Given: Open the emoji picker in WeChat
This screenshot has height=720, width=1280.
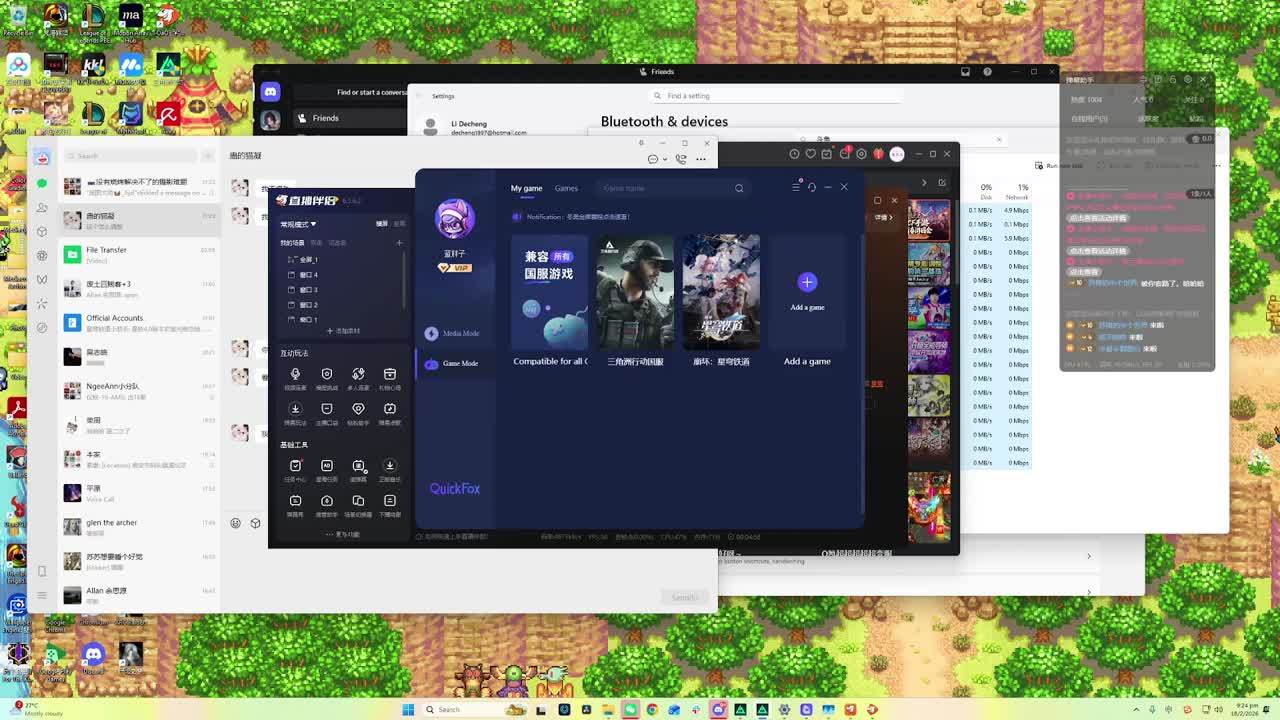Looking at the screenshot, I should tap(236, 523).
